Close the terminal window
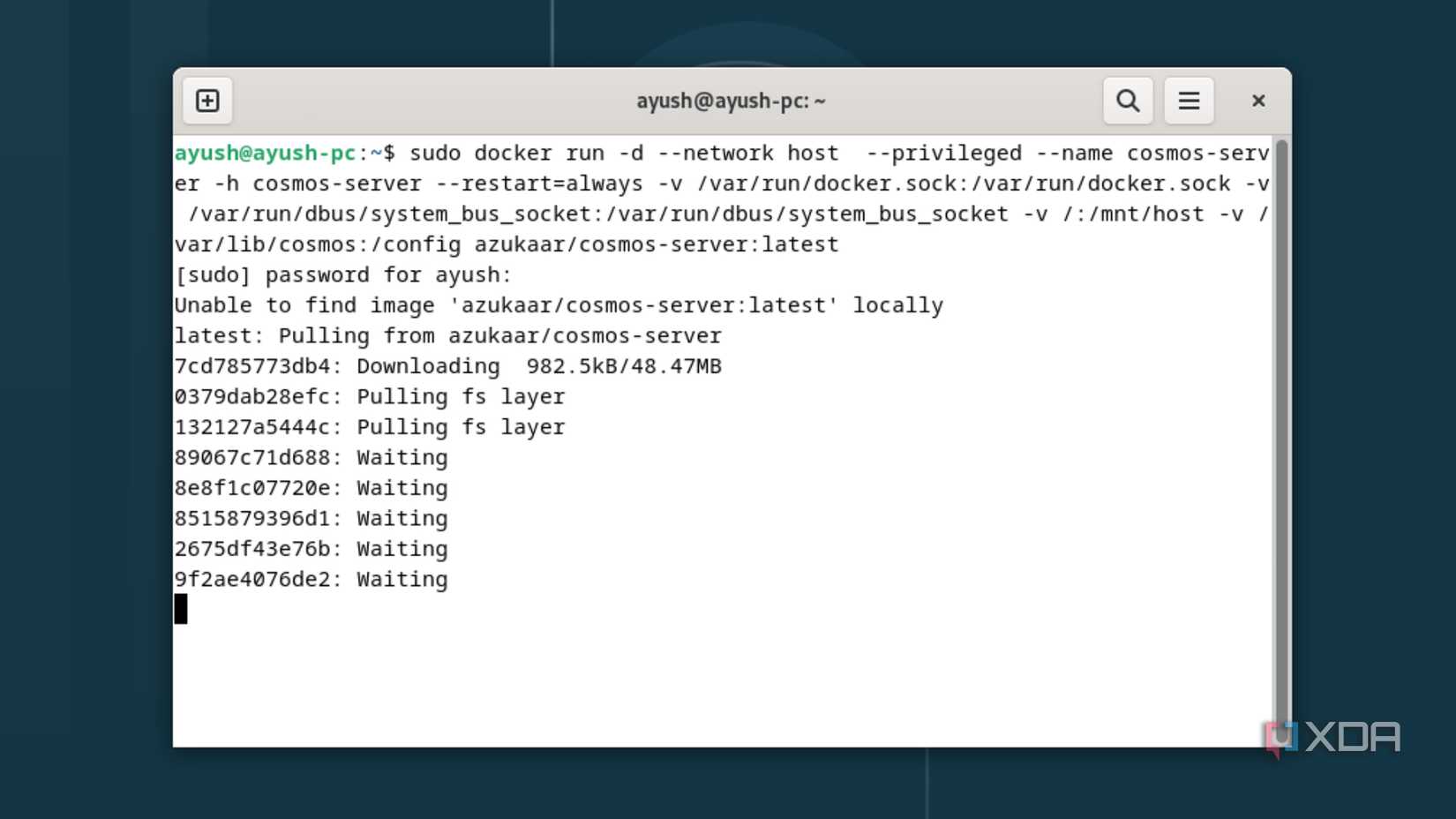This screenshot has height=819, width=1456. click(1257, 100)
